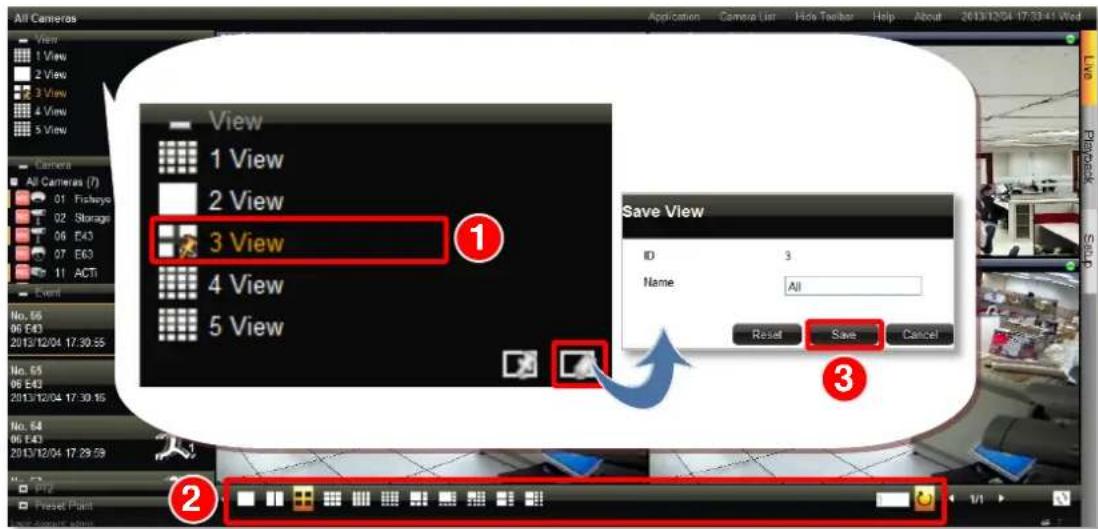Screen dimensions: 1098x529
Task: Click the save view icon boxed in the callout
Action: tap(579, 364)
